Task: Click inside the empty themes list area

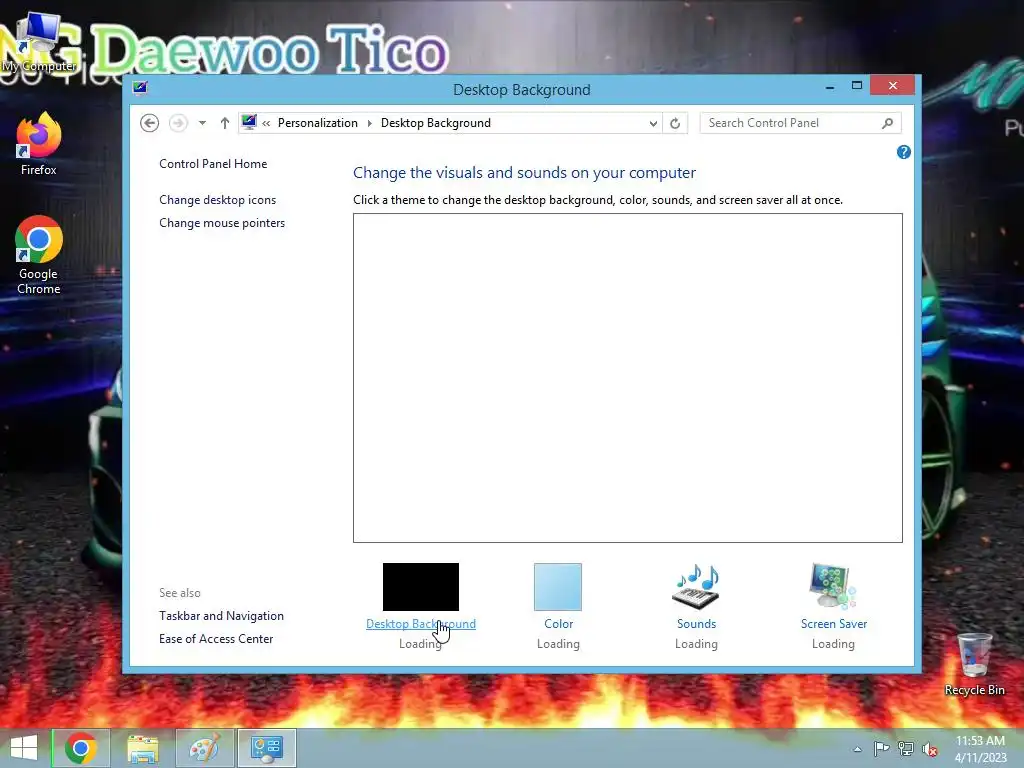Action: tap(628, 377)
